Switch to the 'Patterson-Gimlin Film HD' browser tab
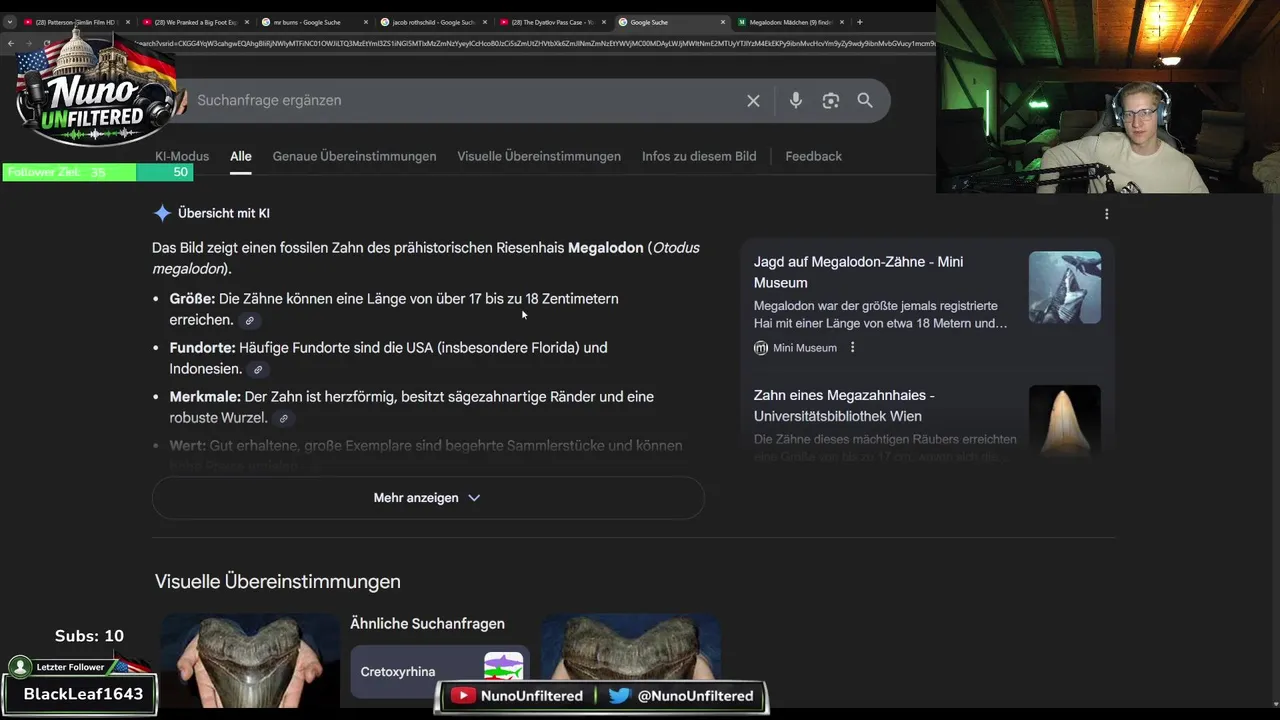The height and width of the screenshot is (720, 1280). click(x=76, y=22)
